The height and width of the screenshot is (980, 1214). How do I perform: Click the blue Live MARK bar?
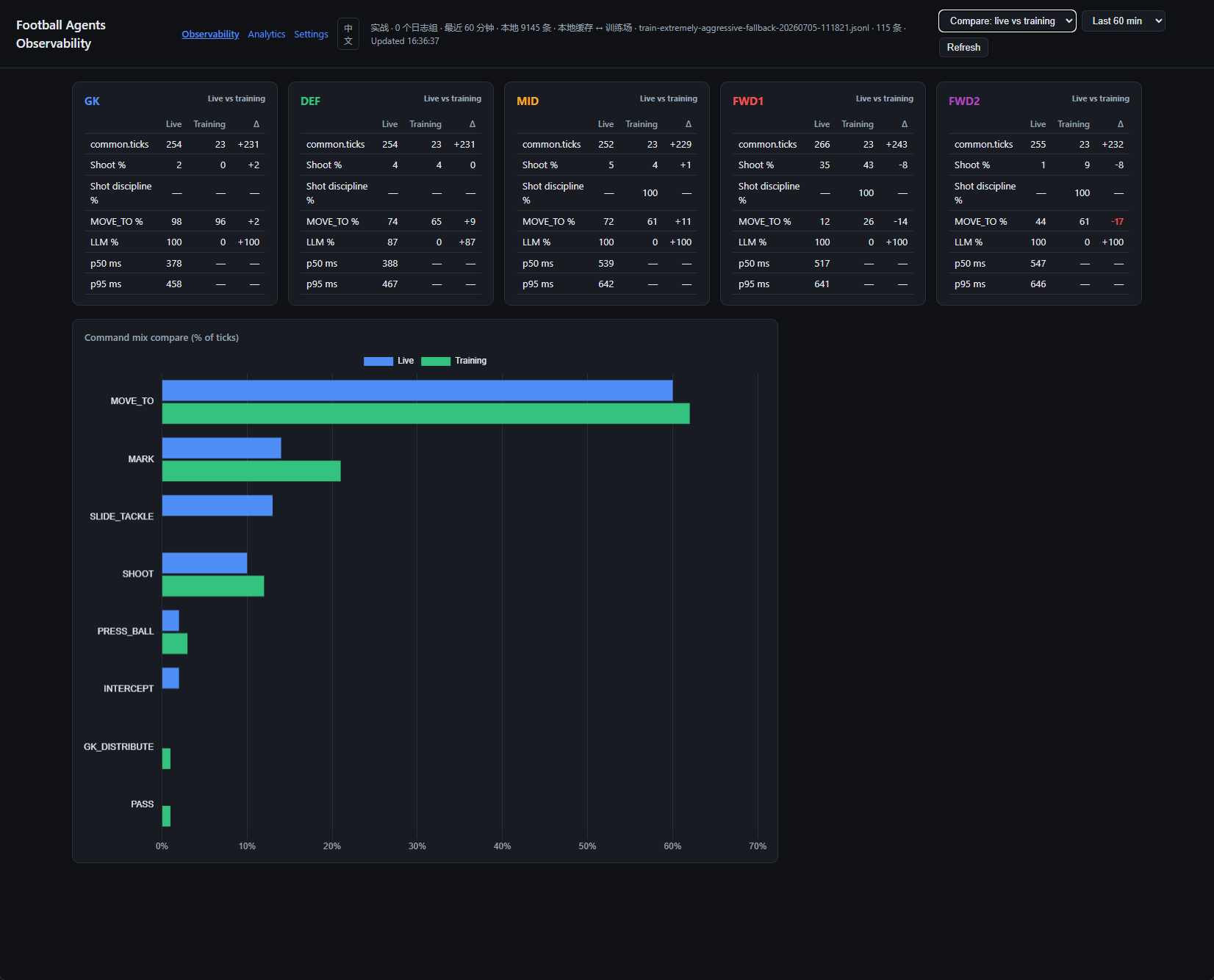221,448
